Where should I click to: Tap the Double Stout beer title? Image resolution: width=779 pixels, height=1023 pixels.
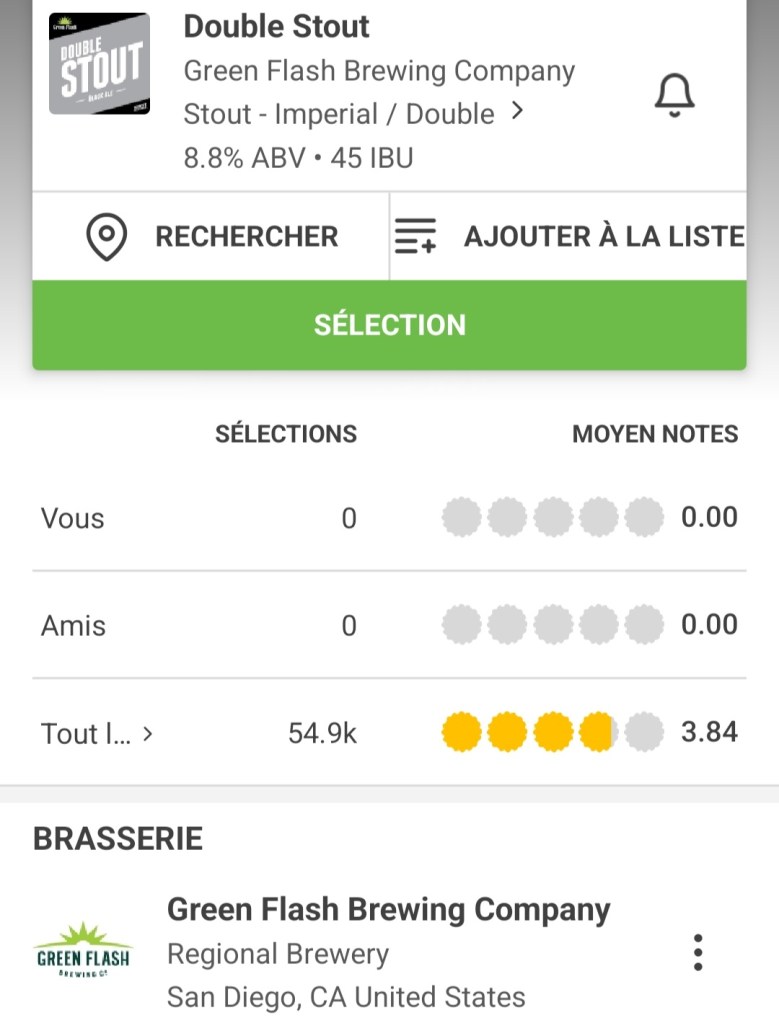[x=277, y=27]
